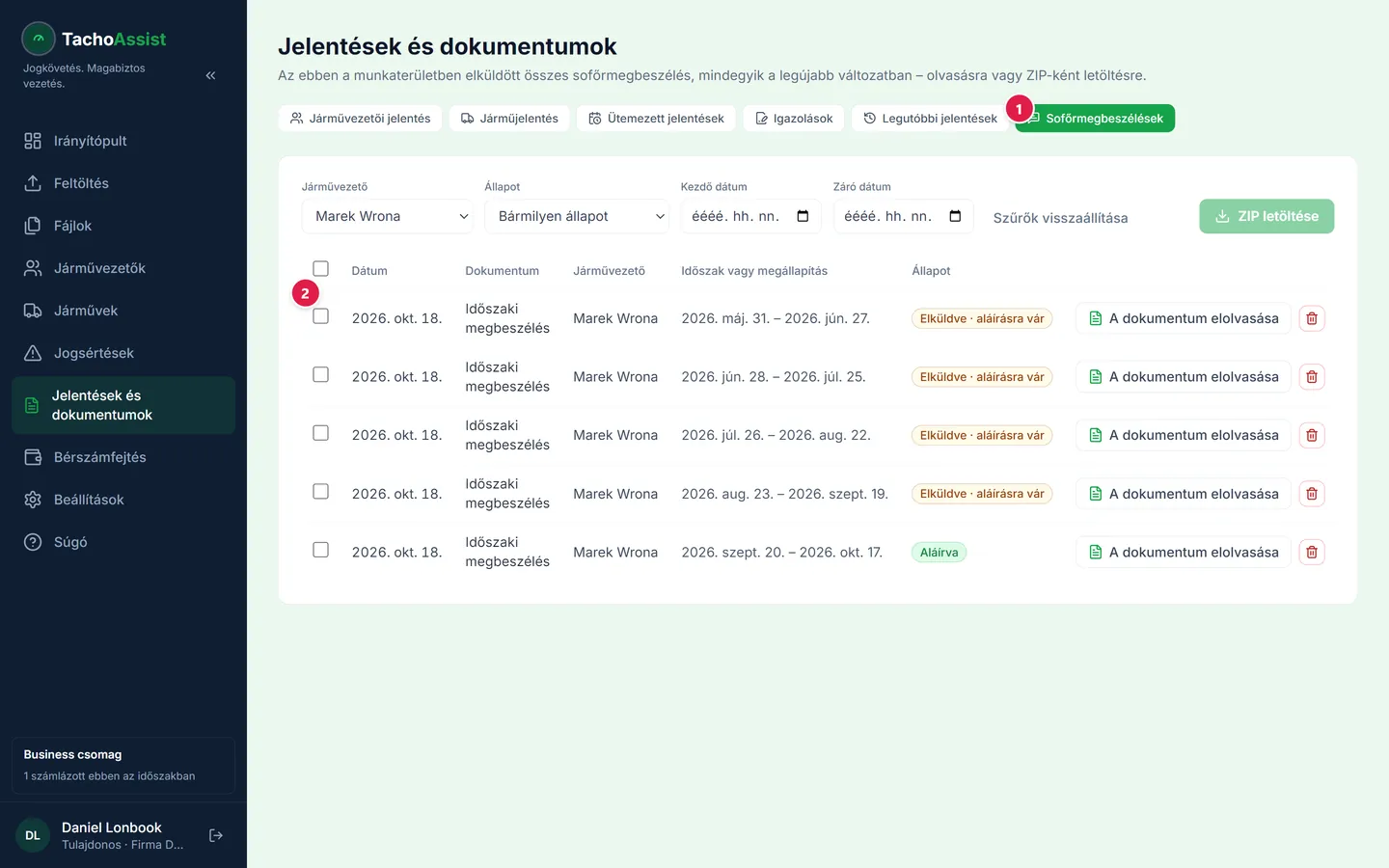This screenshot has height=868, width=1389.
Task: Switch to Járműjelentés tab
Action: coord(509,119)
